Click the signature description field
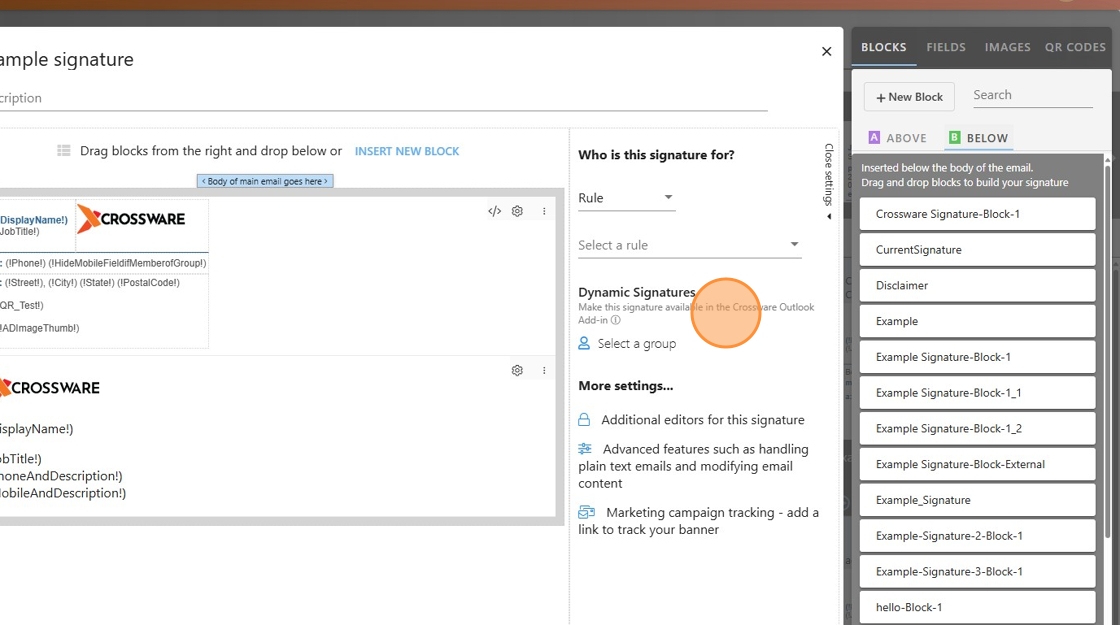Image resolution: width=1120 pixels, height=625 pixels. [384, 99]
